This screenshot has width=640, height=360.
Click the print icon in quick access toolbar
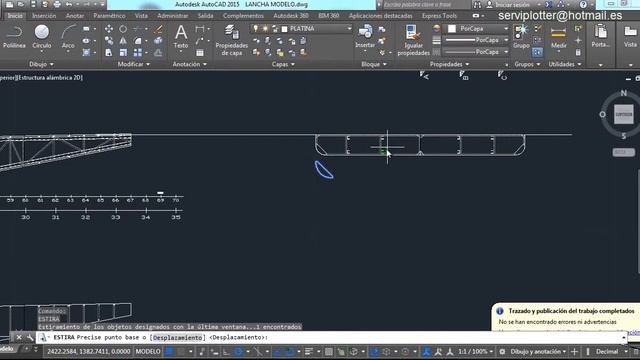tap(57, 4)
